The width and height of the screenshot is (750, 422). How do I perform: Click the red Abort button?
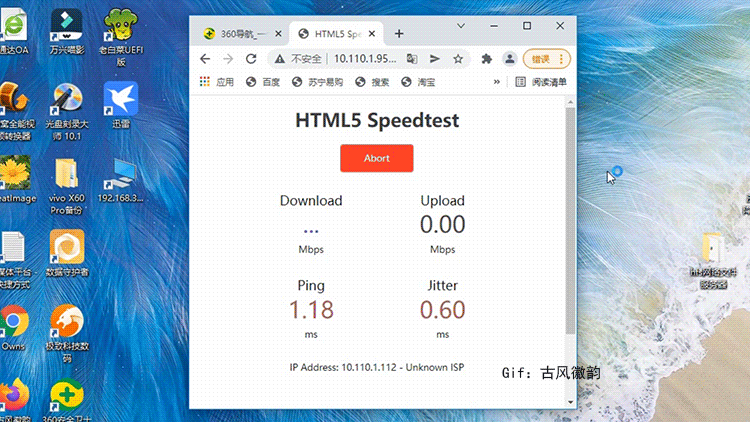pos(376,158)
